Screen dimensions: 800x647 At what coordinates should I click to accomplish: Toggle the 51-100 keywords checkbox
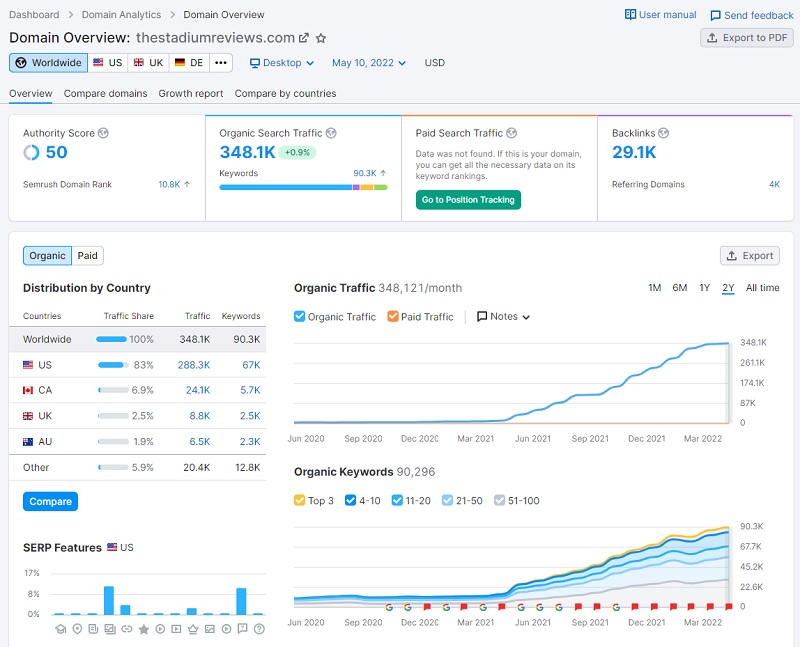(x=499, y=501)
